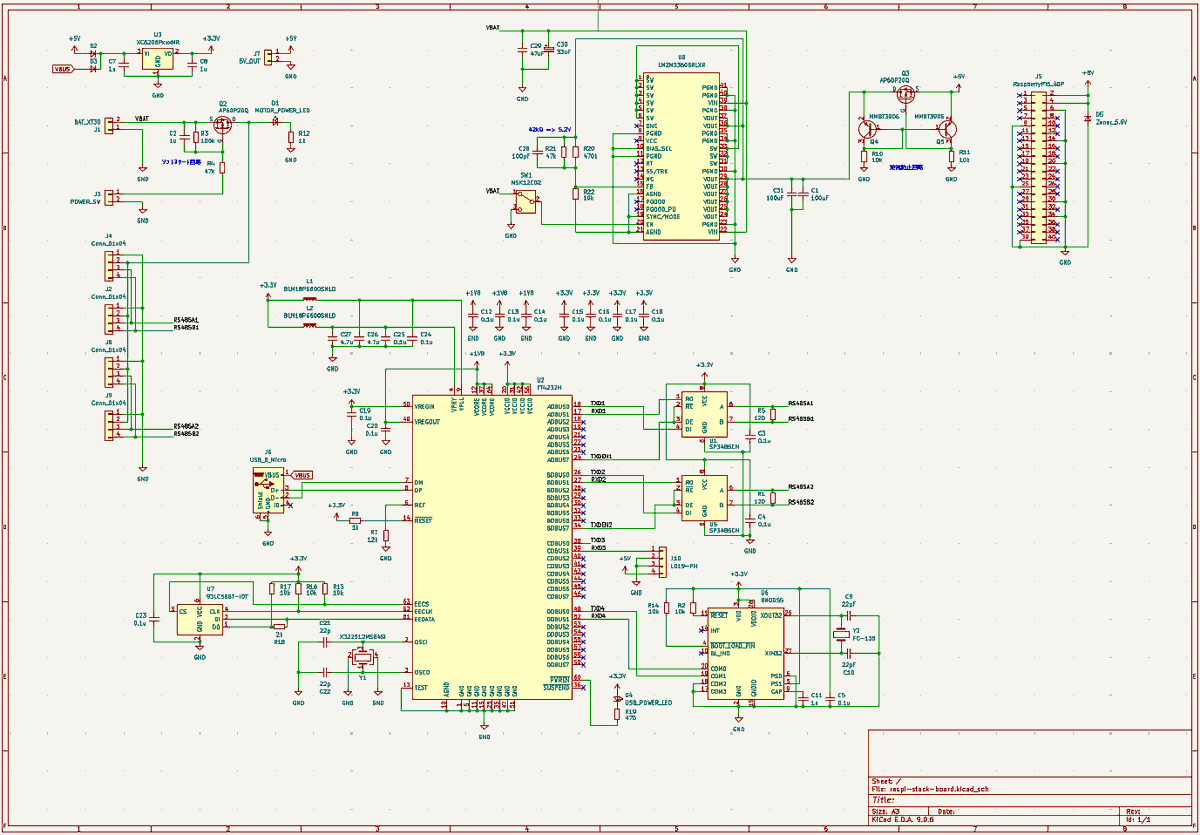Click the 'KiCad E.D.A. 9.0.6' text
This screenshot has height=835, width=1200.
coord(903,819)
